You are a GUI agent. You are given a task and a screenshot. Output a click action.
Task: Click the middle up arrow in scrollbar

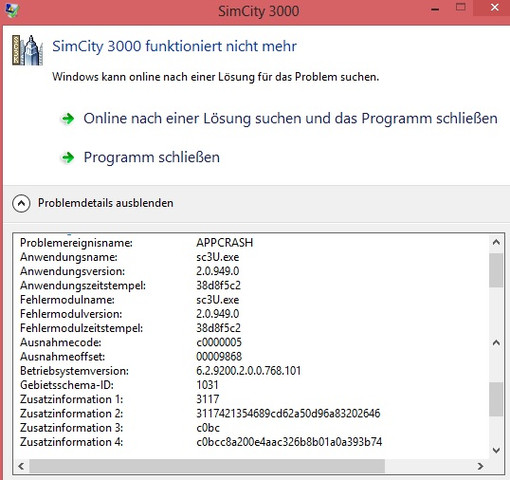pyautogui.click(x=496, y=342)
